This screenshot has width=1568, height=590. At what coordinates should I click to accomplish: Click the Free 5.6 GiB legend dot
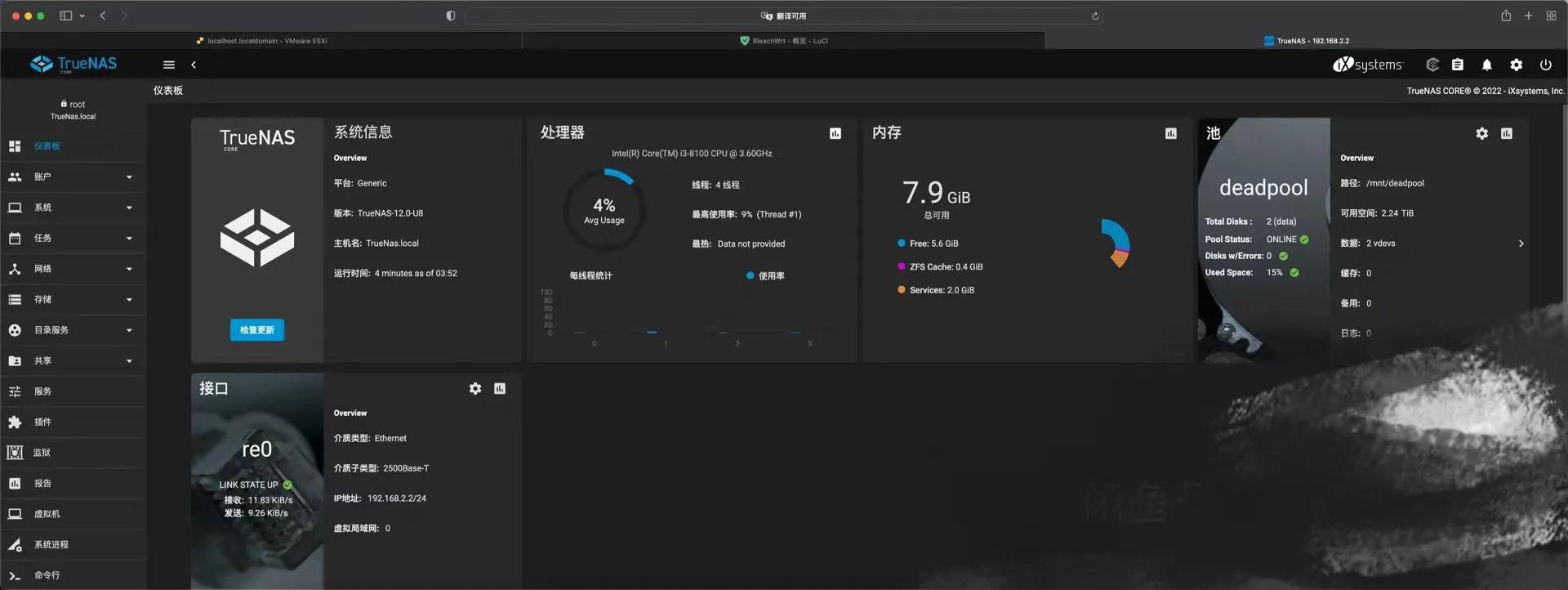(x=902, y=244)
